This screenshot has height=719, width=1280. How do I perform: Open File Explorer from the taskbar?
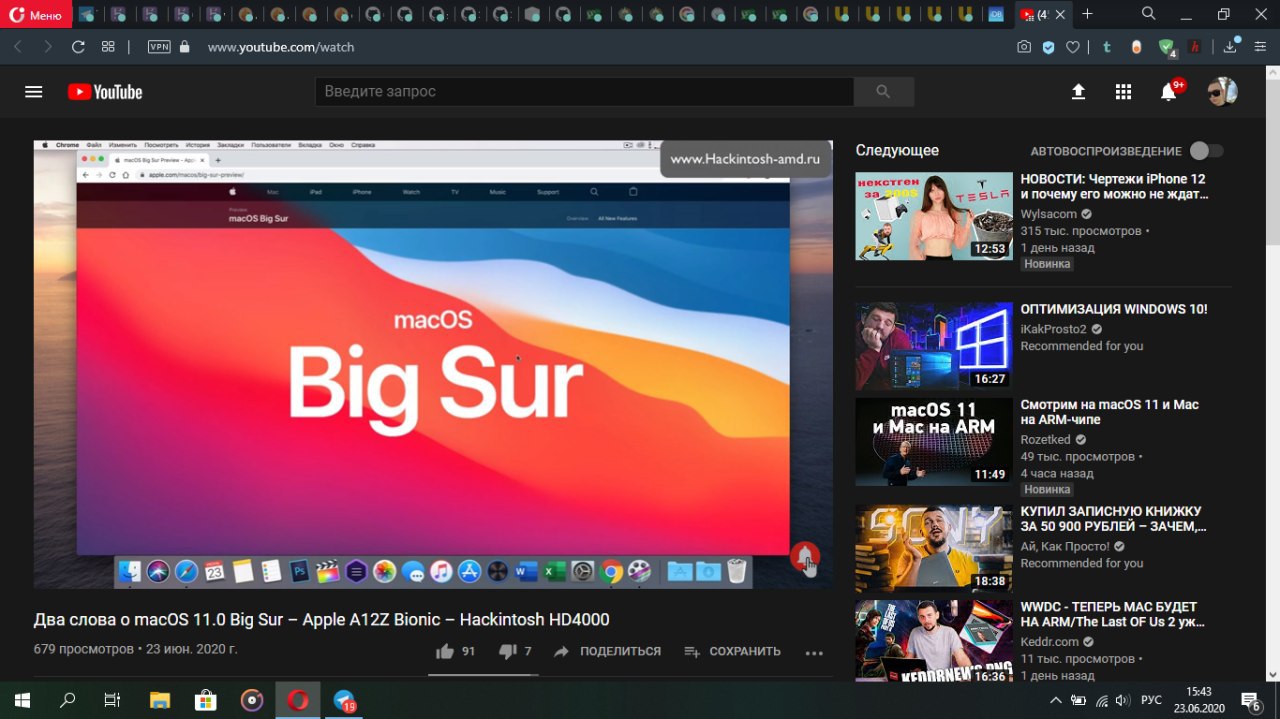159,700
